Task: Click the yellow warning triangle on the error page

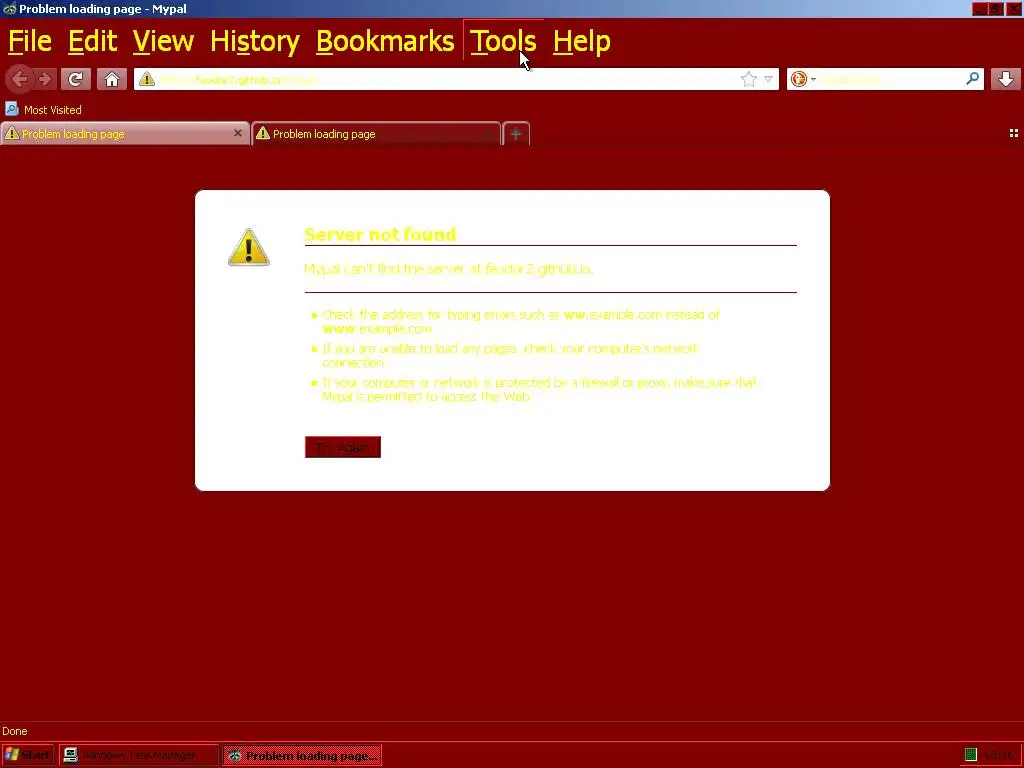Action: coord(249,247)
